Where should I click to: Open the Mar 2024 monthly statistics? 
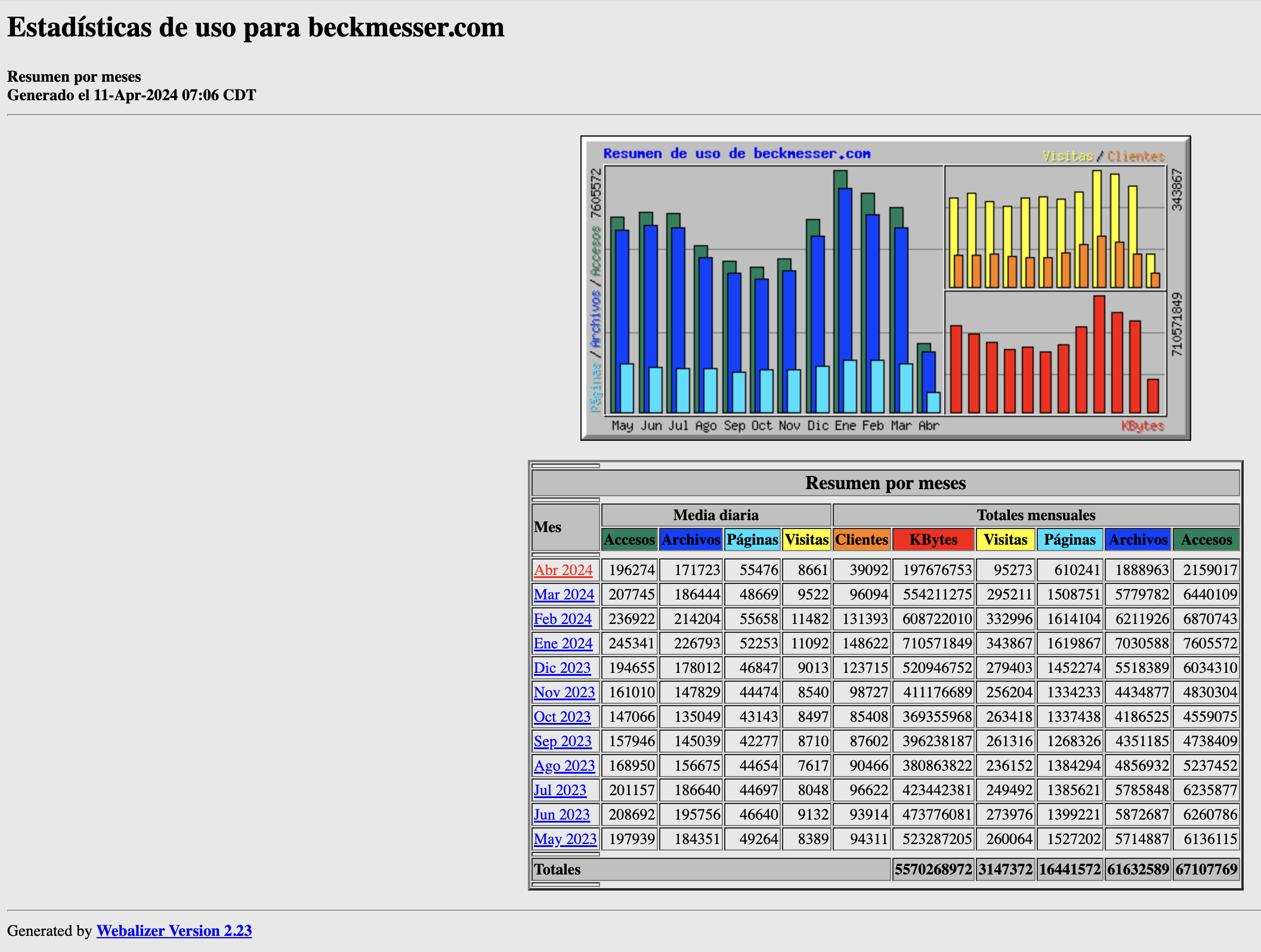click(563, 594)
